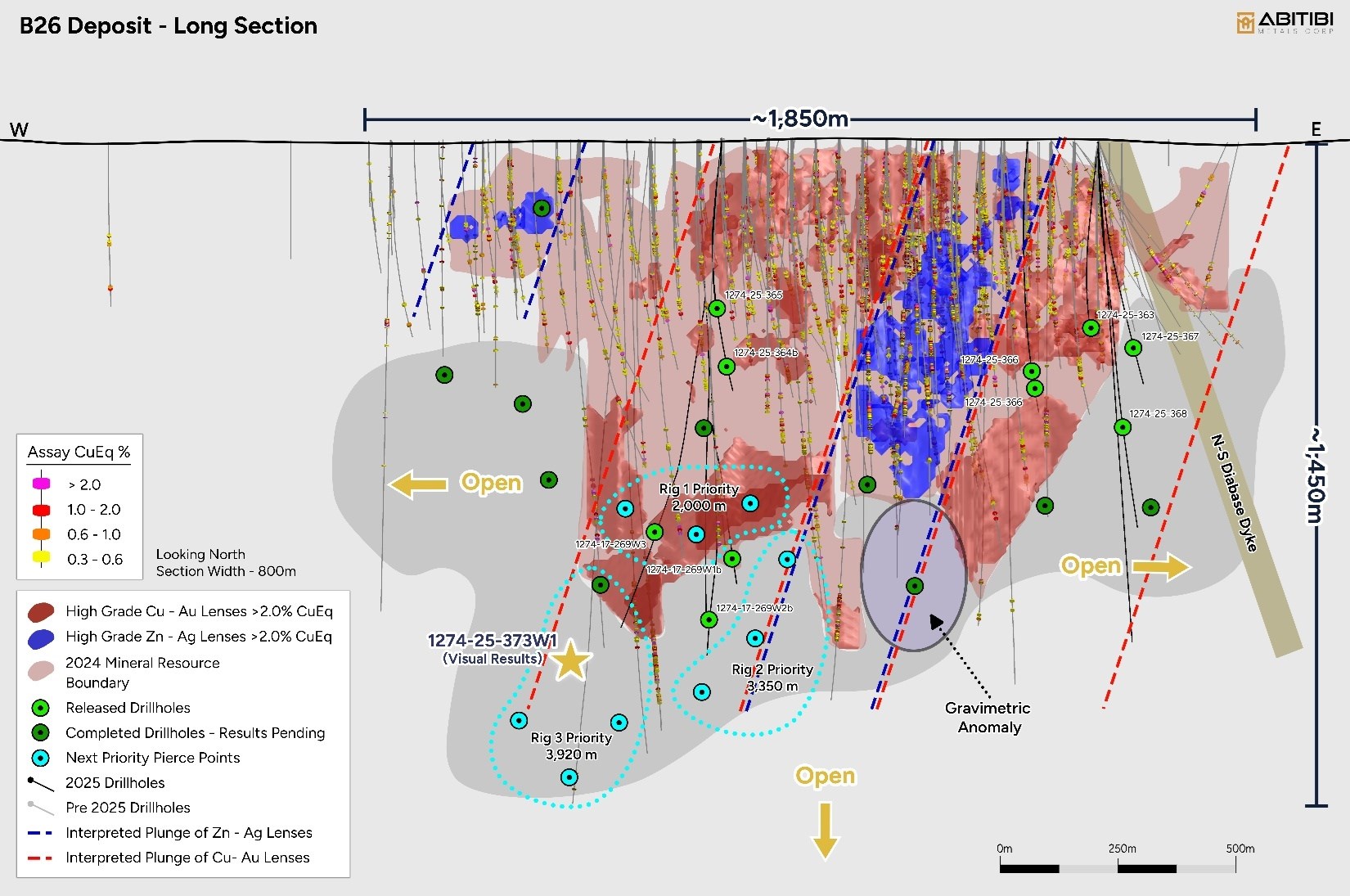Click the Rig 1 Priority 2,000 m label
This screenshot has height=896, width=1350.
click(x=699, y=498)
